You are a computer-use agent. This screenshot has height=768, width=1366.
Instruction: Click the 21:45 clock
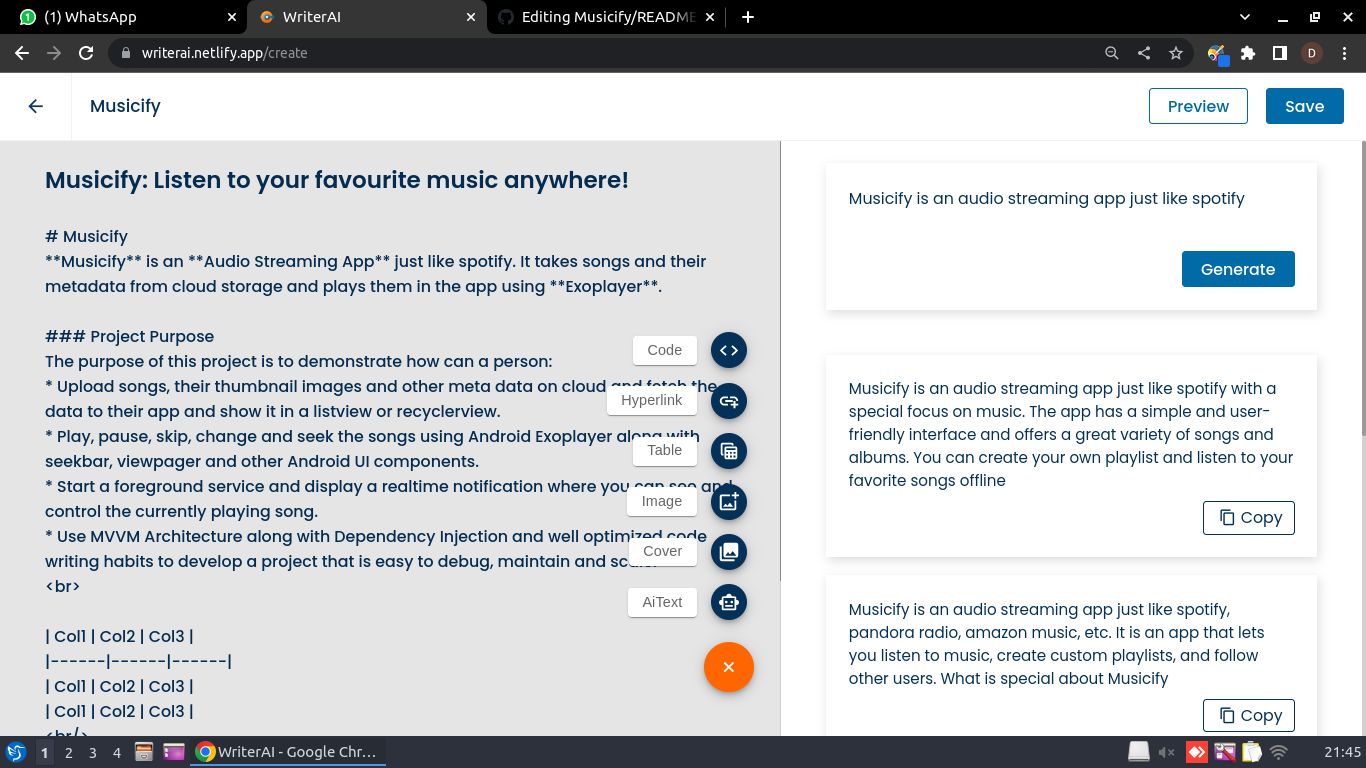click(1342, 752)
